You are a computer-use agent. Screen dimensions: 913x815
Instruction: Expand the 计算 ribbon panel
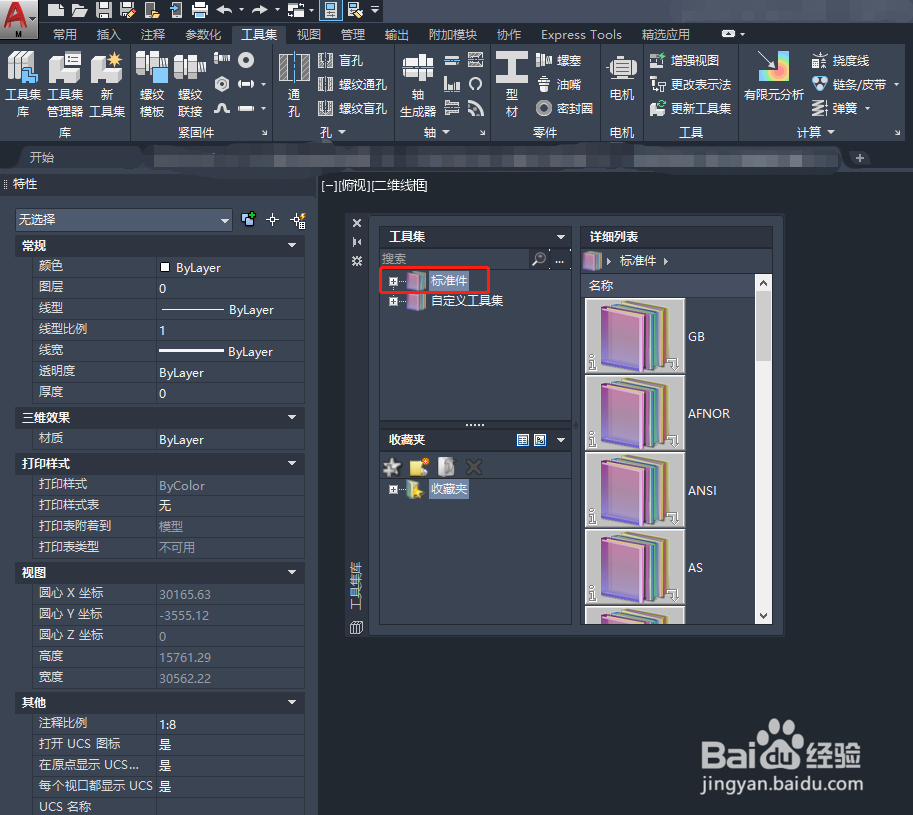tap(816, 133)
